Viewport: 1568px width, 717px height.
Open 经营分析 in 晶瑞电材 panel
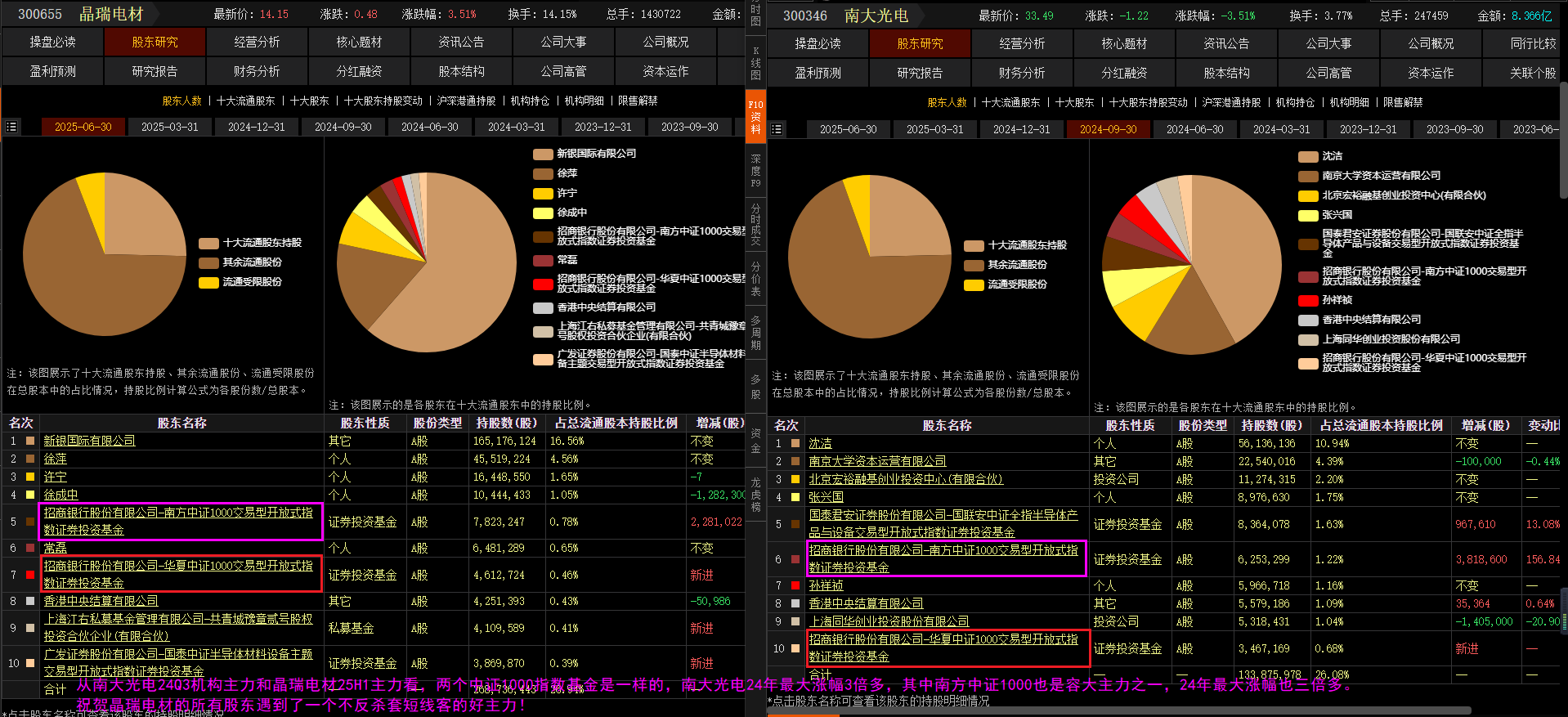click(257, 42)
